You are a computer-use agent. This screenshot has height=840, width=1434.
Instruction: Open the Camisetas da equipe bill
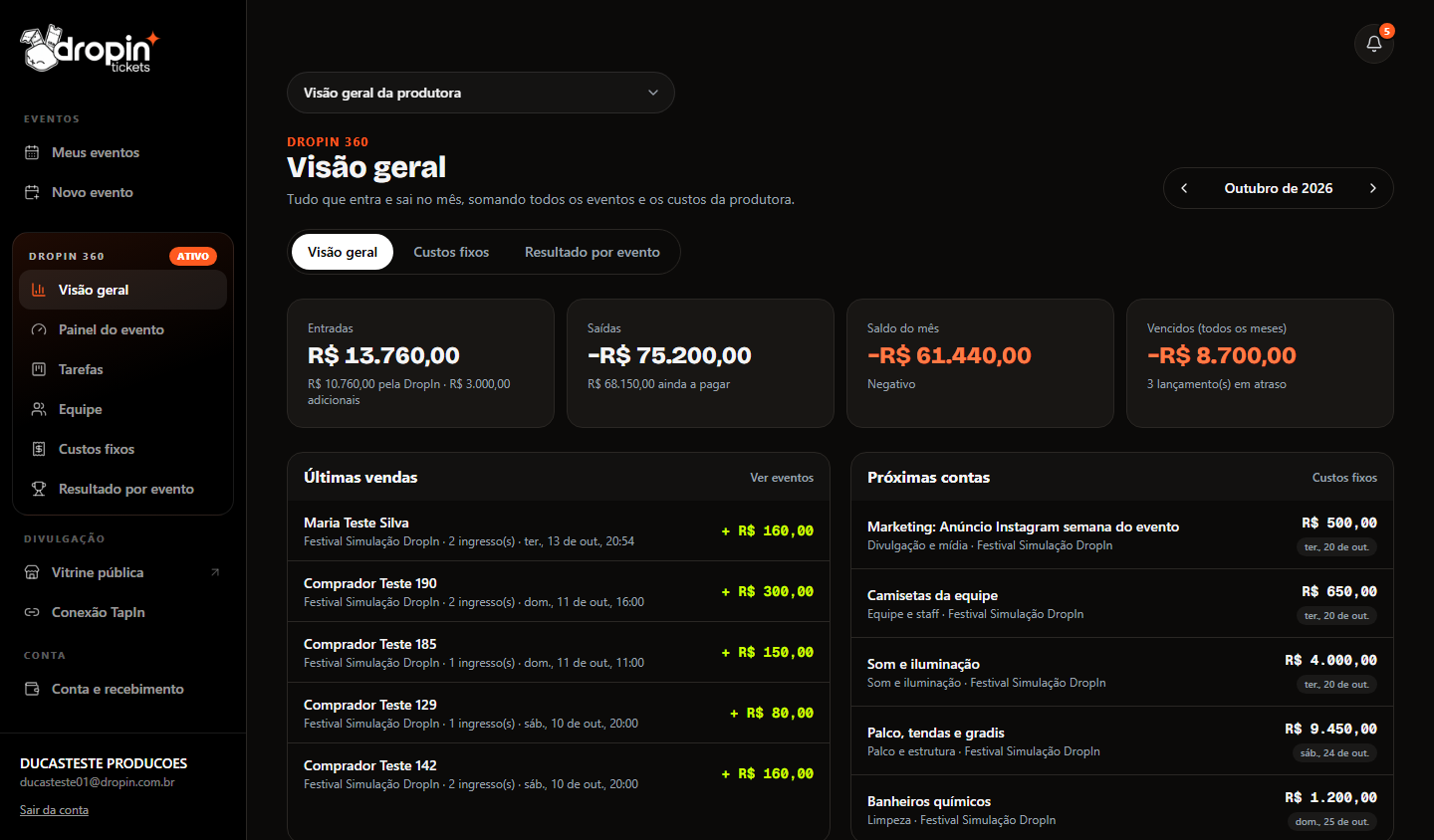[x=1122, y=603]
